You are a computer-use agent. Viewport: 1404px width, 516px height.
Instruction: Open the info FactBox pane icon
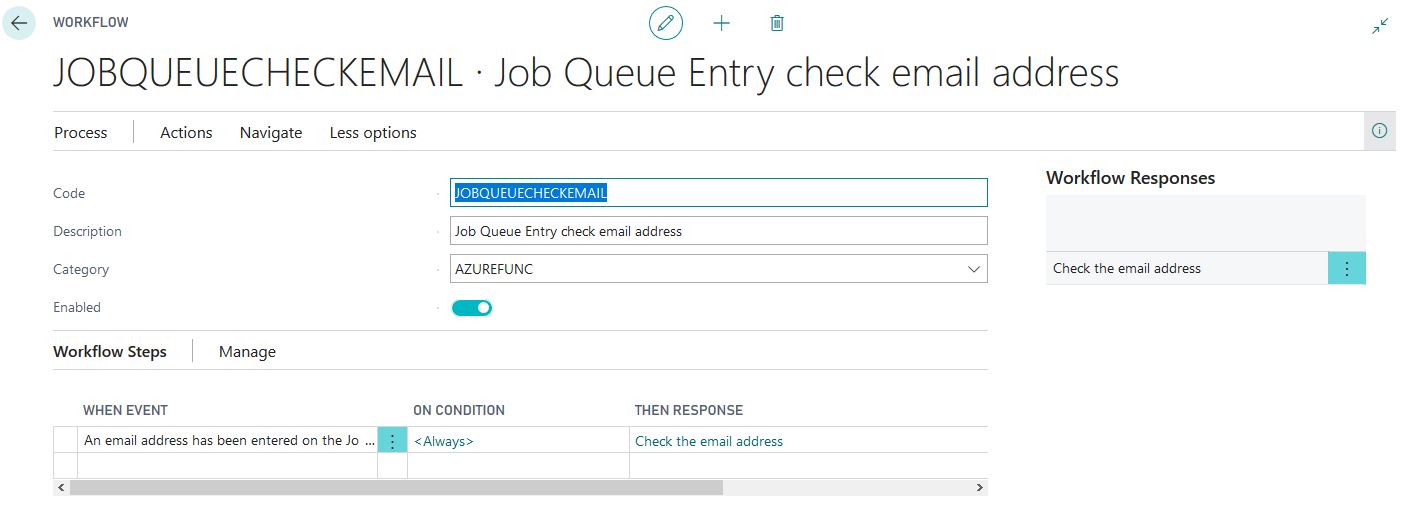1380,131
